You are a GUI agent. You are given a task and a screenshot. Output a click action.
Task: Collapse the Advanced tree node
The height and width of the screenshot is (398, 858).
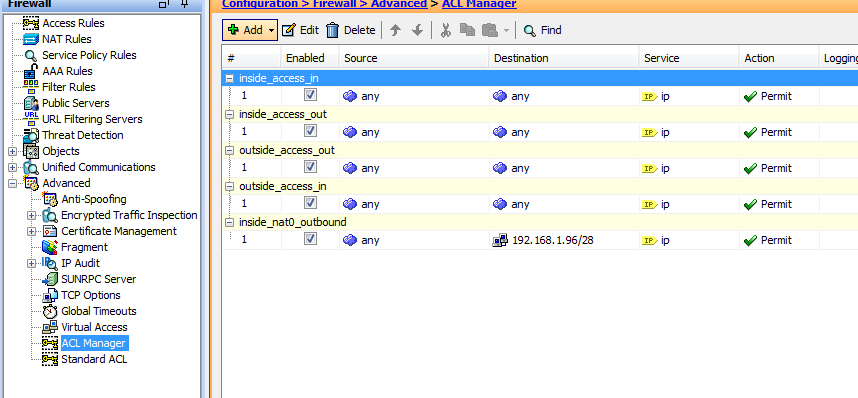pos(13,183)
